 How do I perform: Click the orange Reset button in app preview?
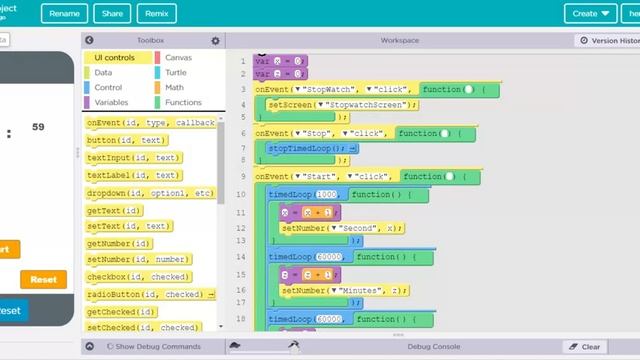(43, 280)
